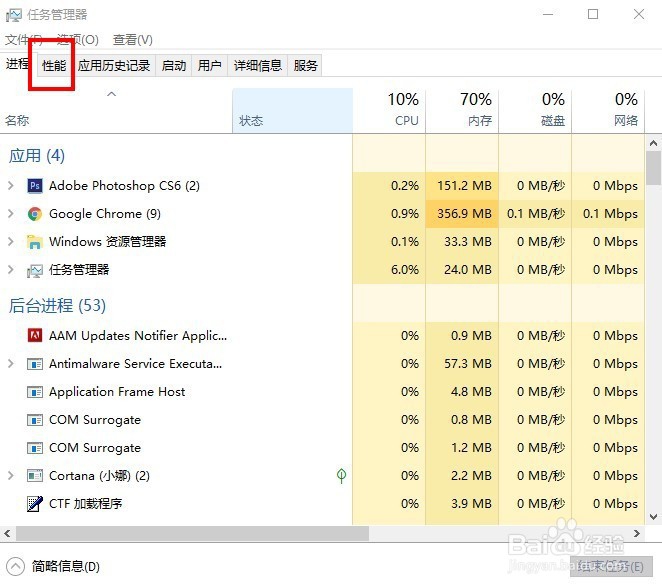Image resolution: width=662 pixels, height=588 pixels.
Task: Open the 查看(V) menu
Action: 133,40
